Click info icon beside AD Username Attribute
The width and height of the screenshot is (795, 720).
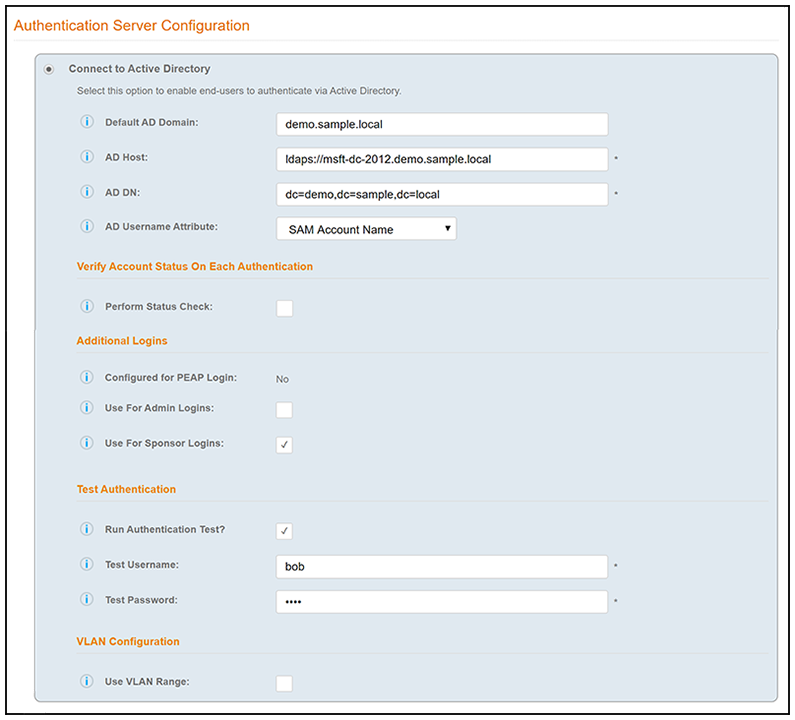[87, 226]
